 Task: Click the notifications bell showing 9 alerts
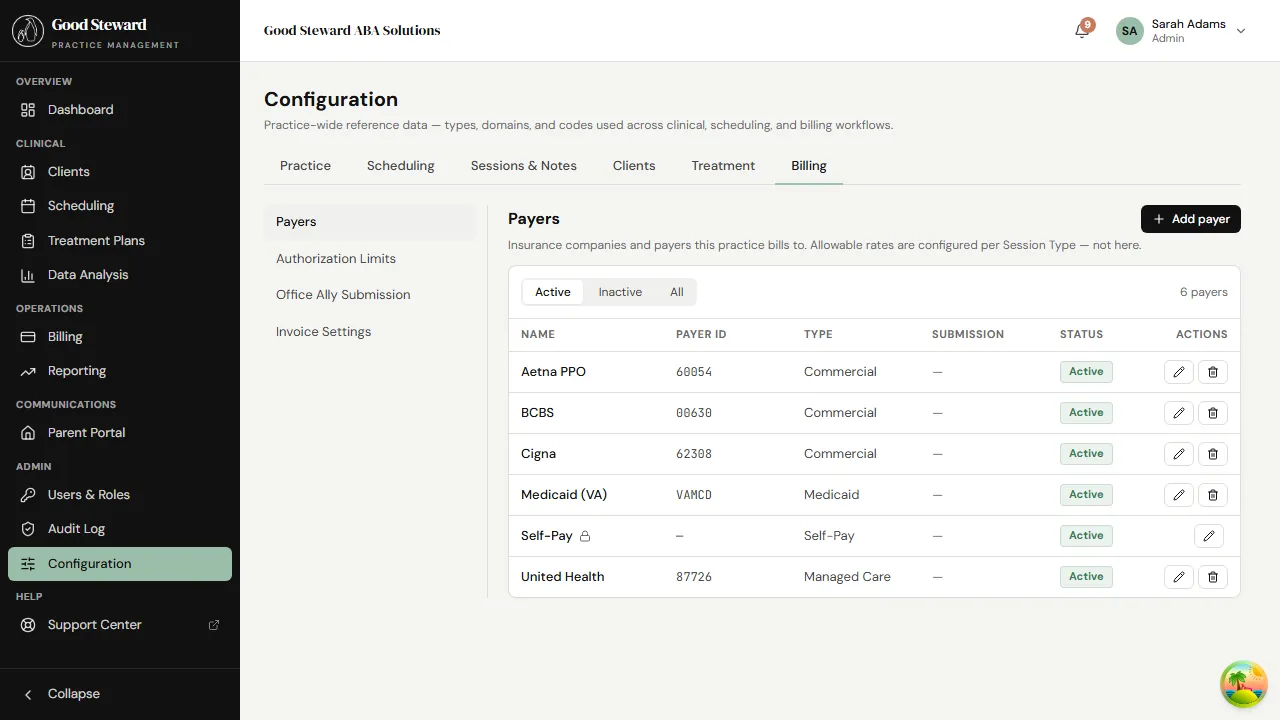1080,31
